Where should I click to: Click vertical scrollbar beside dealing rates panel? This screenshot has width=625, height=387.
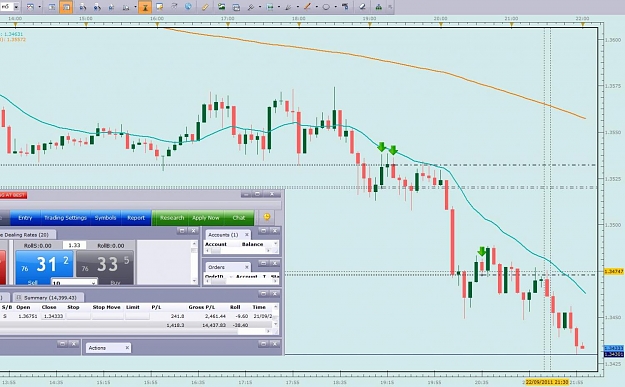coord(195,262)
